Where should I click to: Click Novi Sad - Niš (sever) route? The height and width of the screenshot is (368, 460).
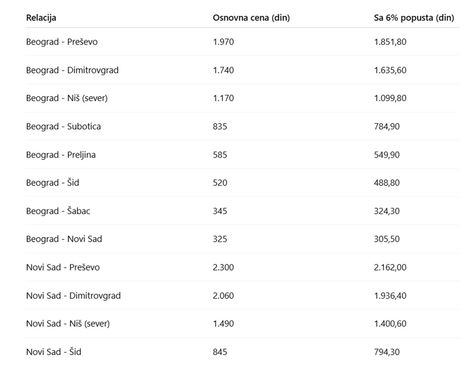(x=68, y=324)
